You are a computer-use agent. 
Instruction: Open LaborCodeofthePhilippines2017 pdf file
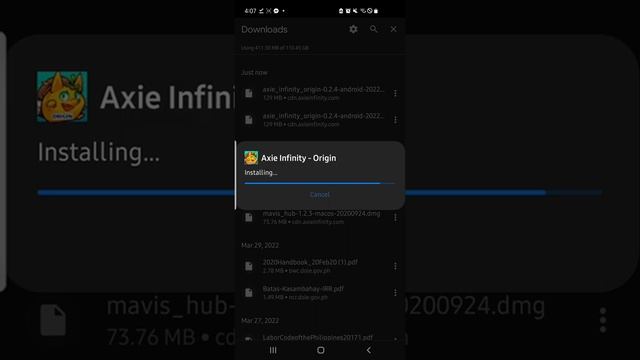(320, 338)
